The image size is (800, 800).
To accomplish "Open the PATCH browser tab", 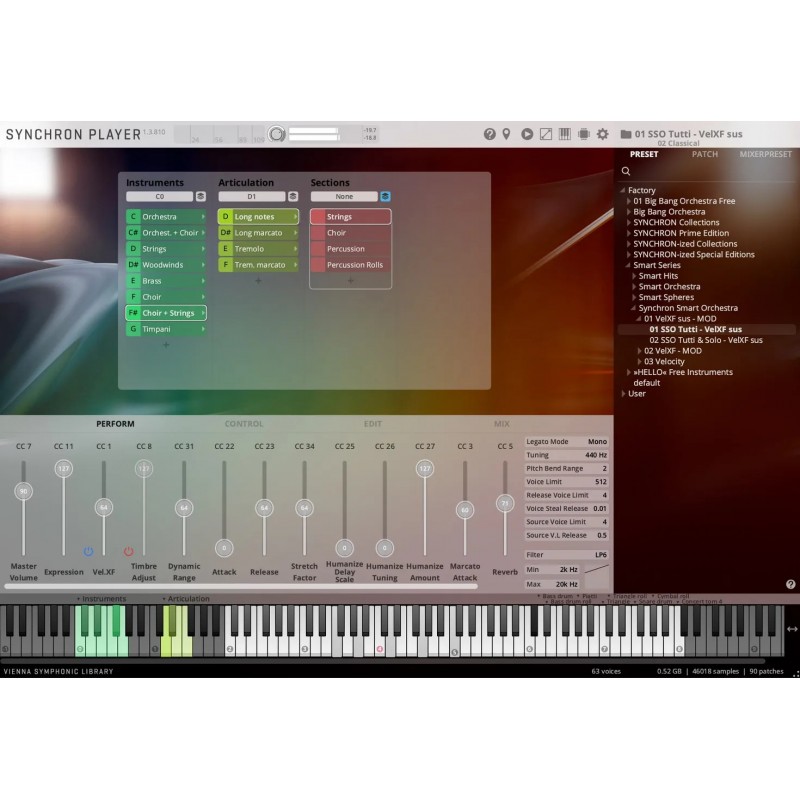I will (x=705, y=155).
